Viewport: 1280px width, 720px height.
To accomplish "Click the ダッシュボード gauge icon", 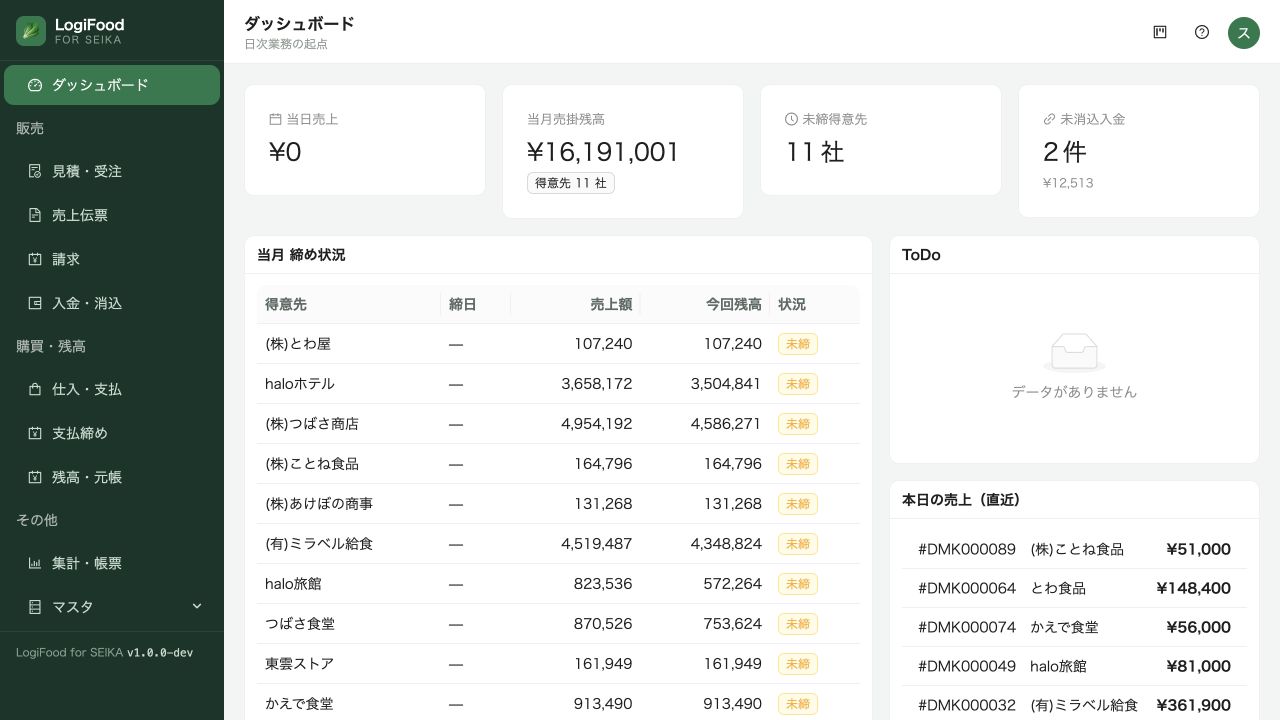I will [35, 85].
